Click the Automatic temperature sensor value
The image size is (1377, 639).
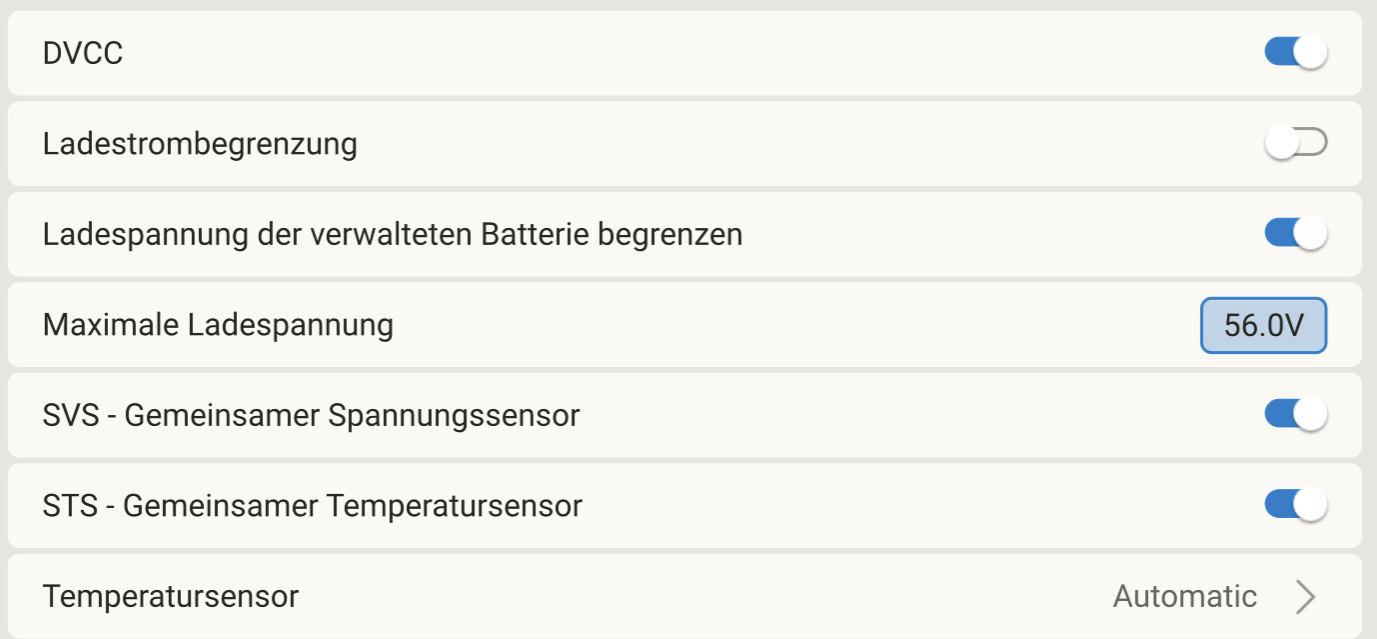pos(1184,597)
